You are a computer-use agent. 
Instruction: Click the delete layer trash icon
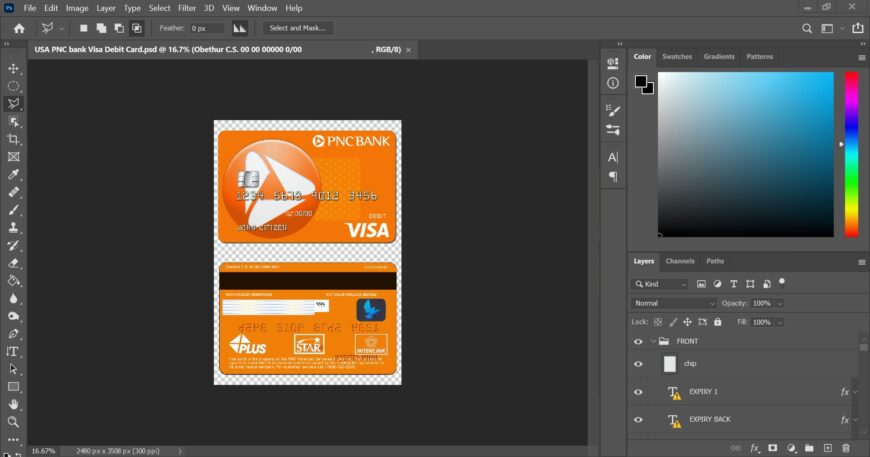click(x=846, y=448)
